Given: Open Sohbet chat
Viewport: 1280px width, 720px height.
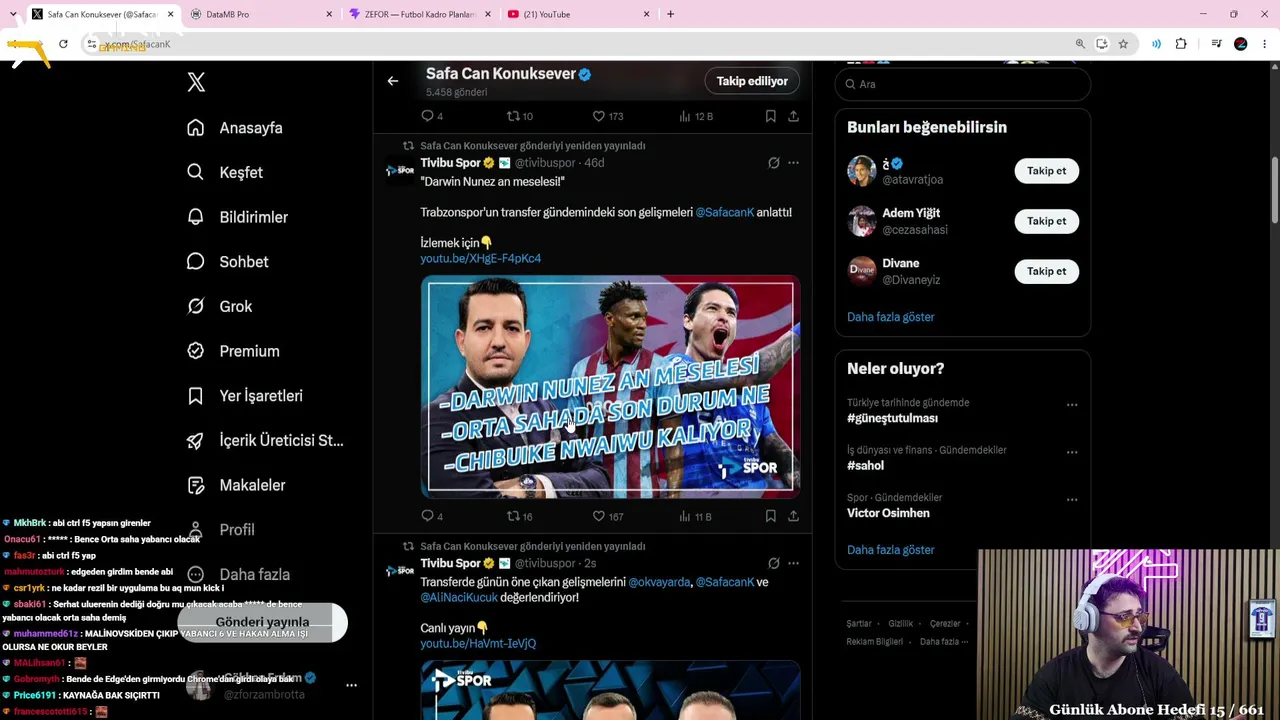Looking at the screenshot, I should coord(228,262).
